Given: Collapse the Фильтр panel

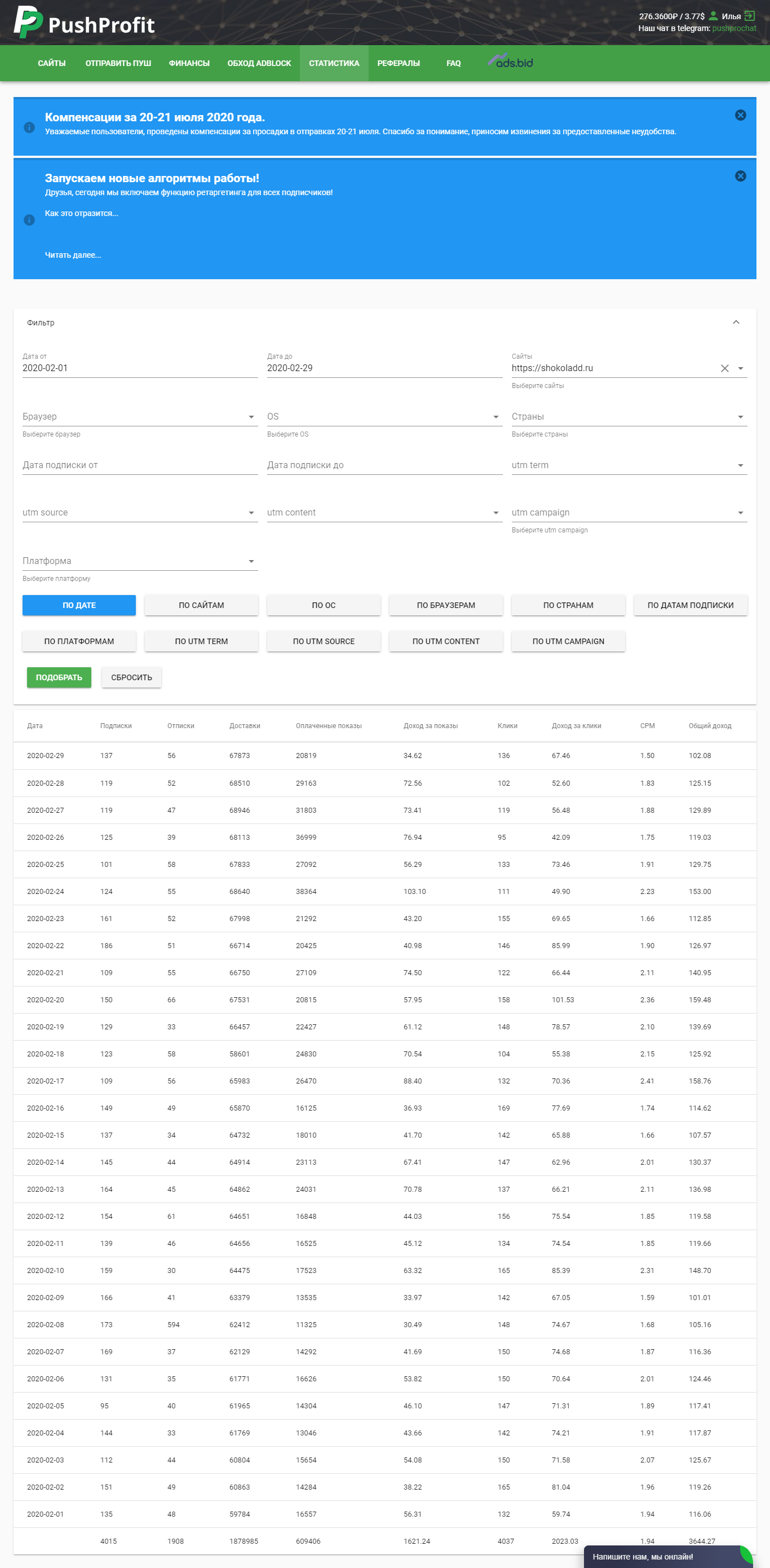Looking at the screenshot, I should (x=736, y=322).
